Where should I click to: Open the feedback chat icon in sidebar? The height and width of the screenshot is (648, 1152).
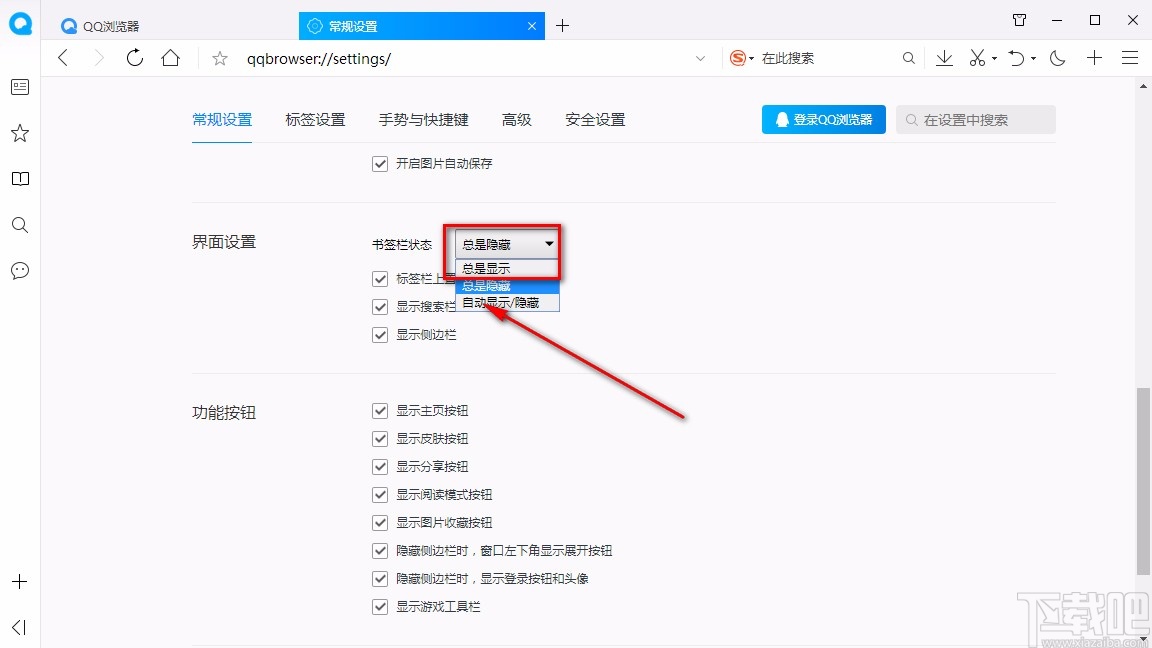point(19,270)
